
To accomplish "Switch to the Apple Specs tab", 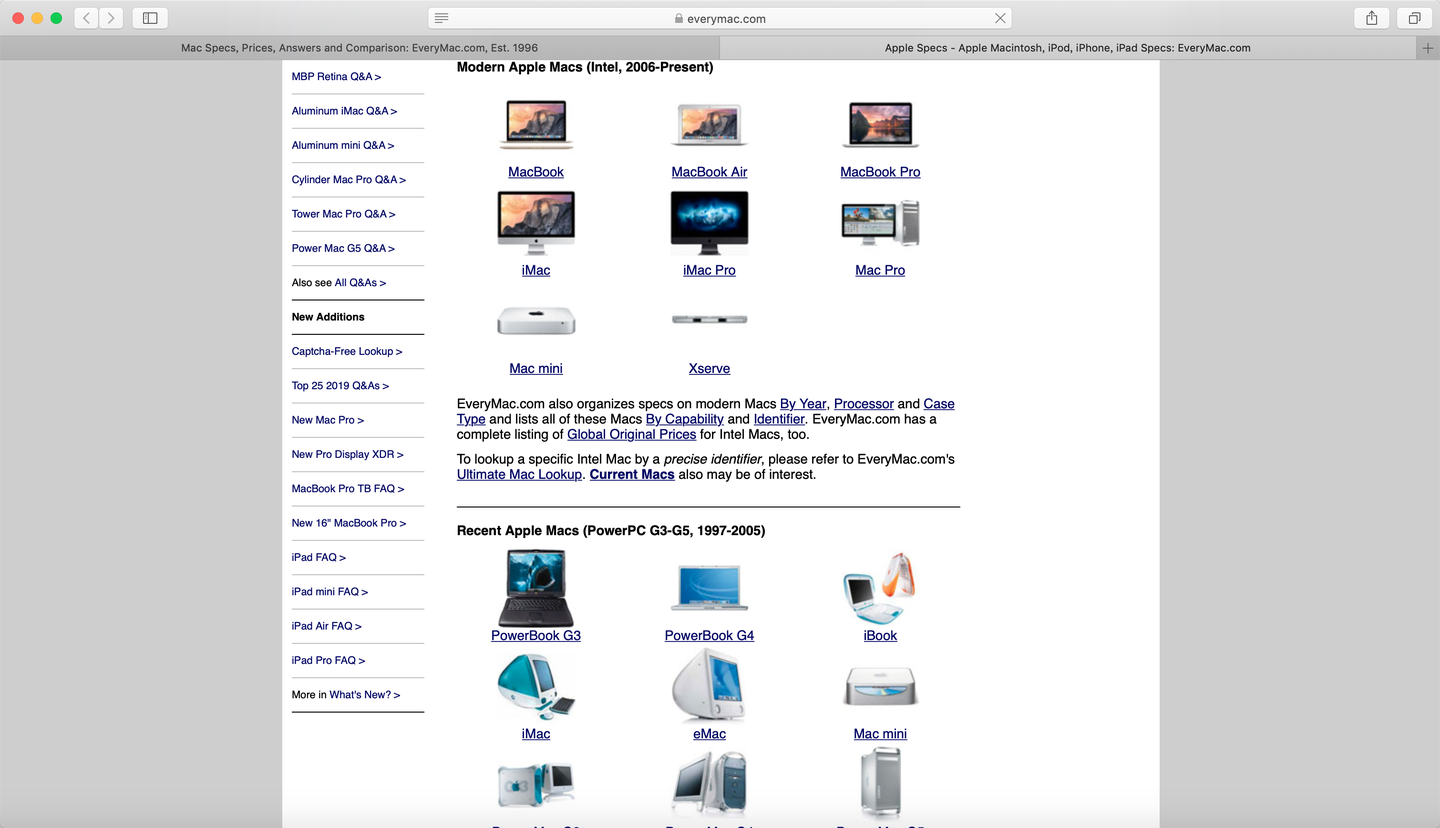I will pyautogui.click(x=1067, y=48).
